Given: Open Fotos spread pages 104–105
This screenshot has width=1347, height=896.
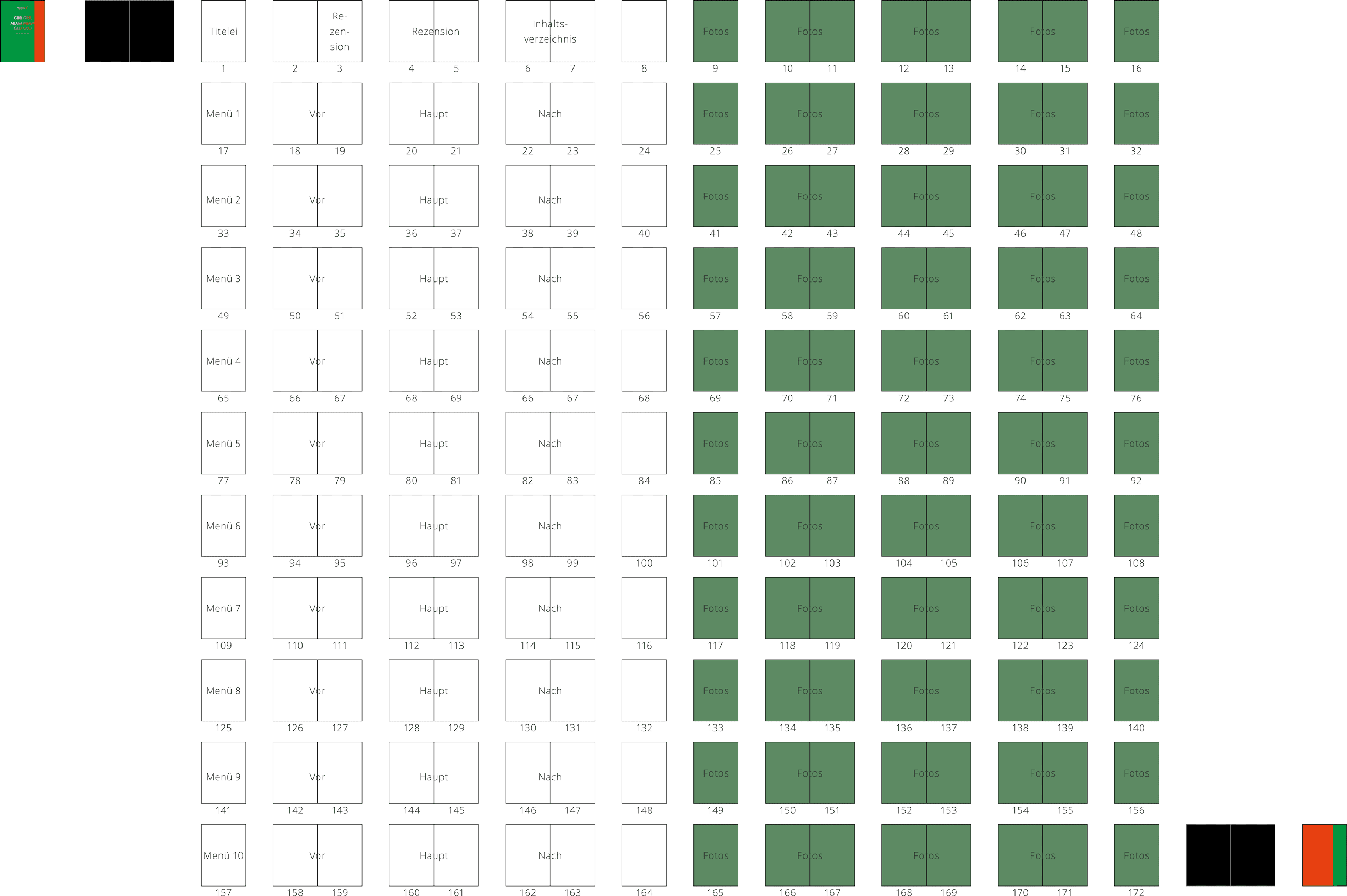Looking at the screenshot, I should click(x=927, y=526).
